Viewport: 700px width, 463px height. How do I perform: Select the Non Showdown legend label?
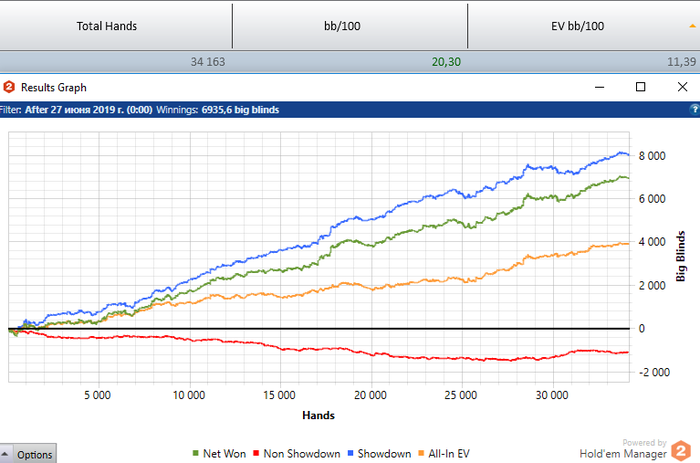click(302, 454)
